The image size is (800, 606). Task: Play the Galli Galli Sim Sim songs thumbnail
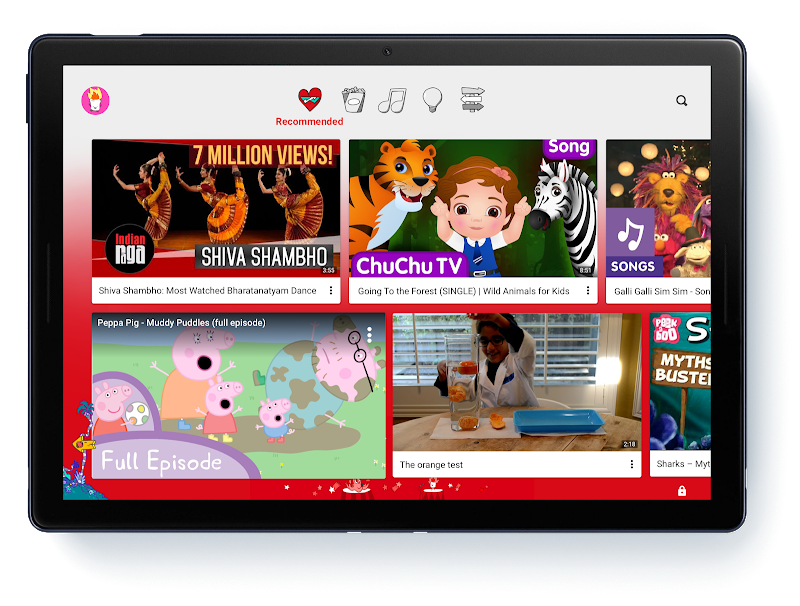[x=658, y=208]
